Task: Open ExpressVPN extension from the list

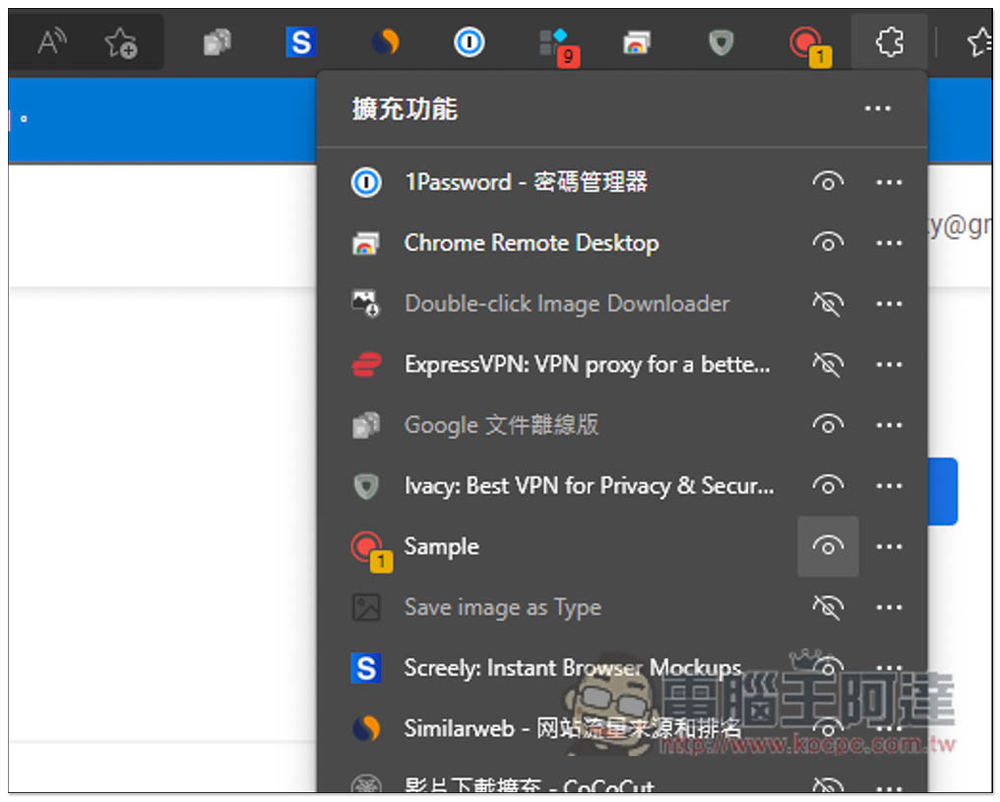Action: (x=586, y=365)
